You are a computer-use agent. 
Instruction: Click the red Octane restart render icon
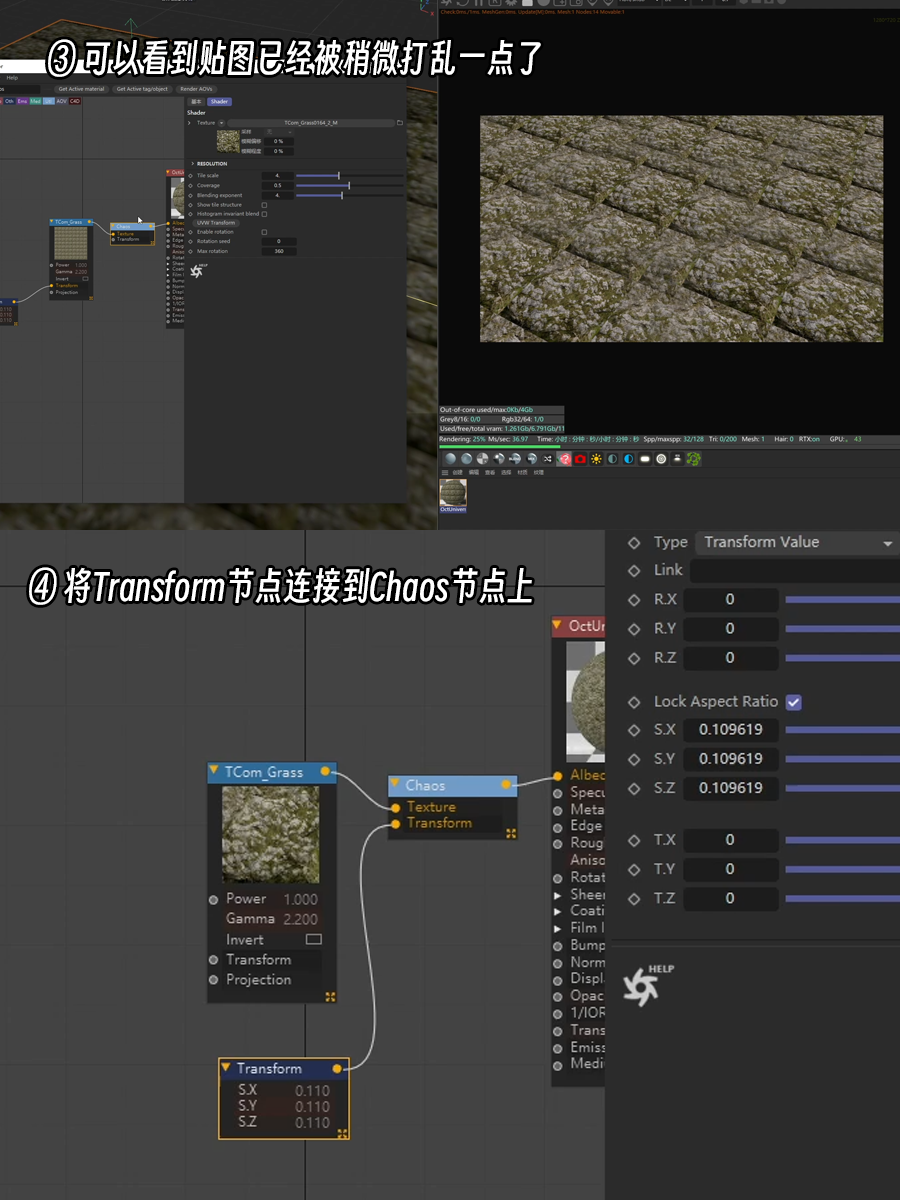[564, 459]
